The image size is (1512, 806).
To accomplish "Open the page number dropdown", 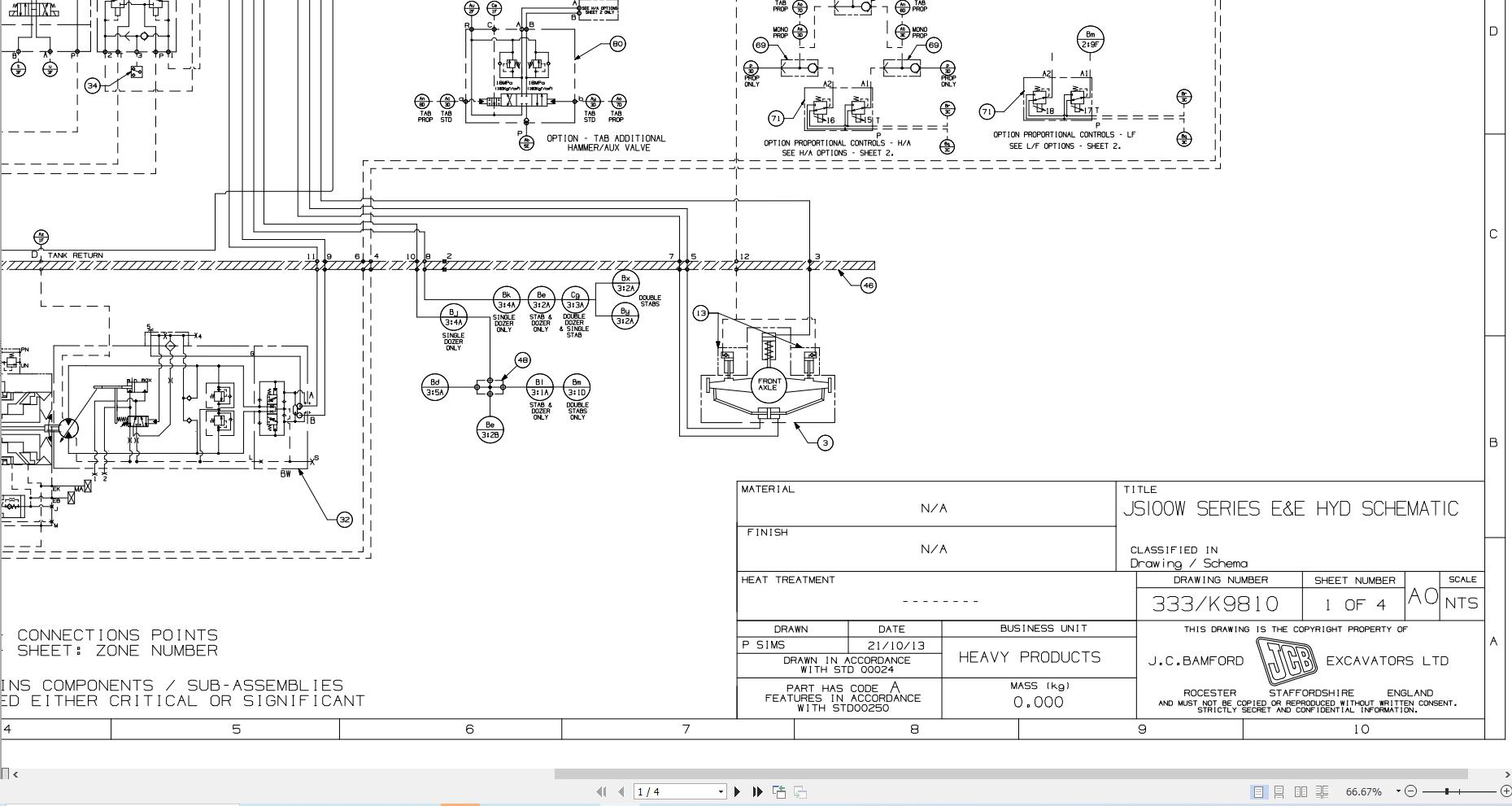I will [719, 791].
